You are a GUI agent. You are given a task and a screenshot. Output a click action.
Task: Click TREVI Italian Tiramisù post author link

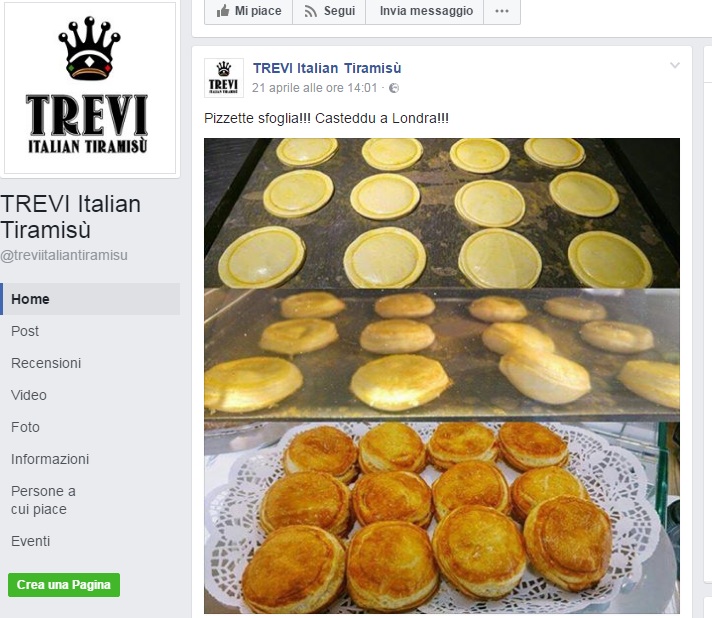tap(327, 68)
